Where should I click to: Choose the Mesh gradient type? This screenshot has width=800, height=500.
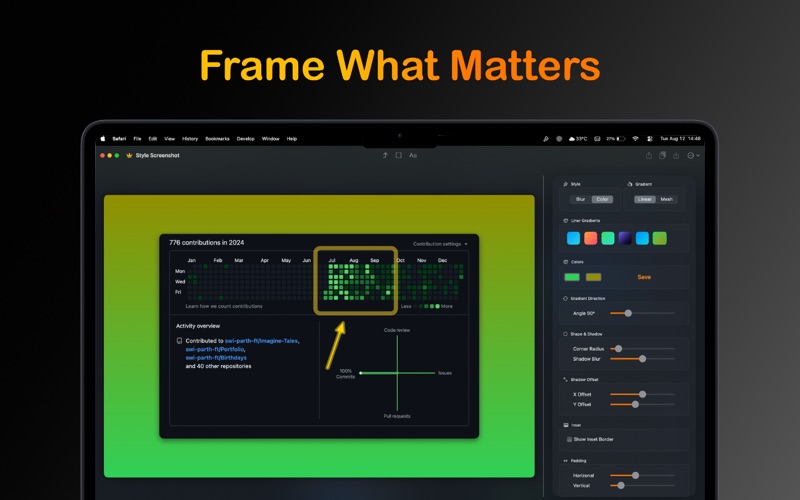(x=667, y=199)
